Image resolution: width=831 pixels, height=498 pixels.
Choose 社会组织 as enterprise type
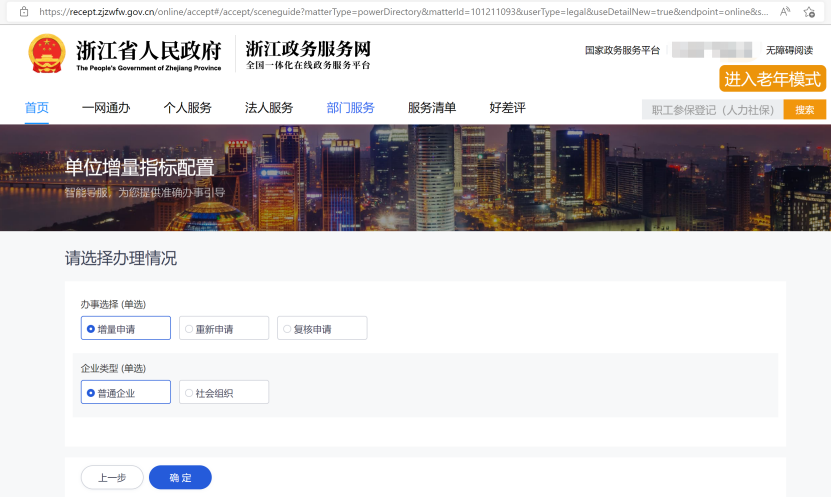(224, 393)
